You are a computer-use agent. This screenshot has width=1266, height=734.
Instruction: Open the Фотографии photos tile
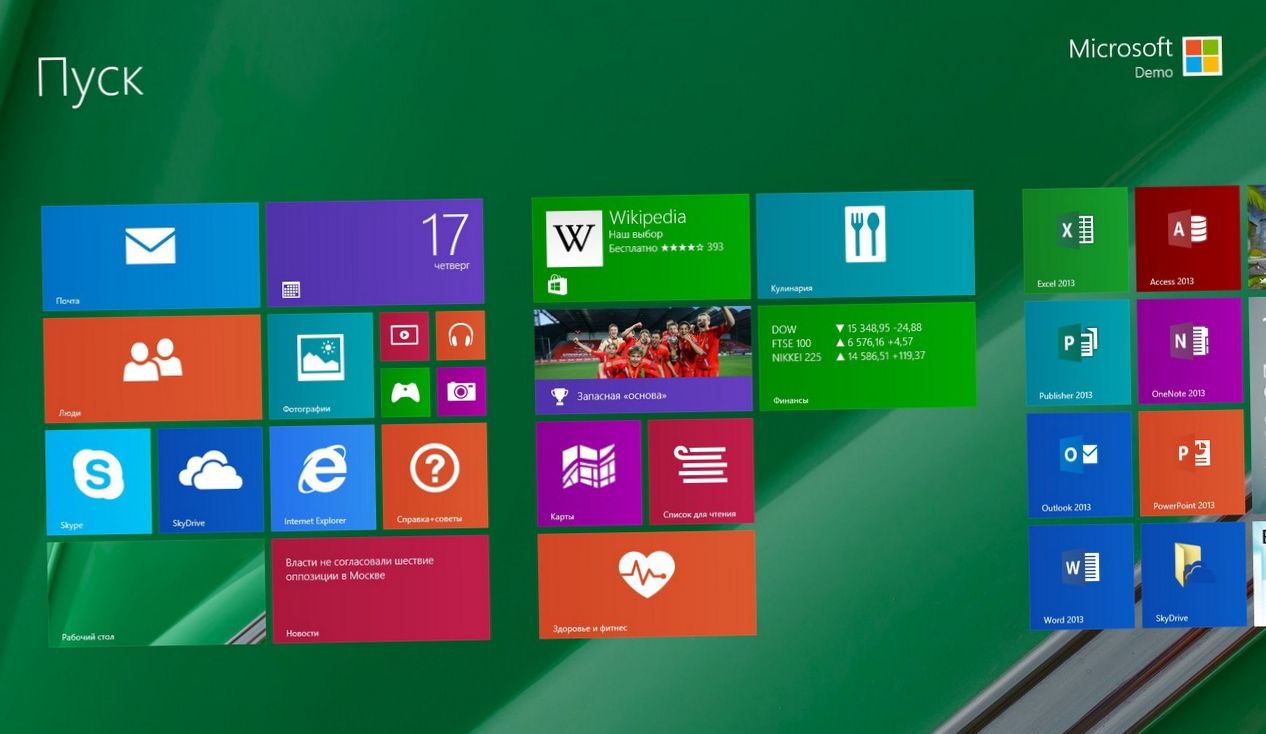point(320,365)
